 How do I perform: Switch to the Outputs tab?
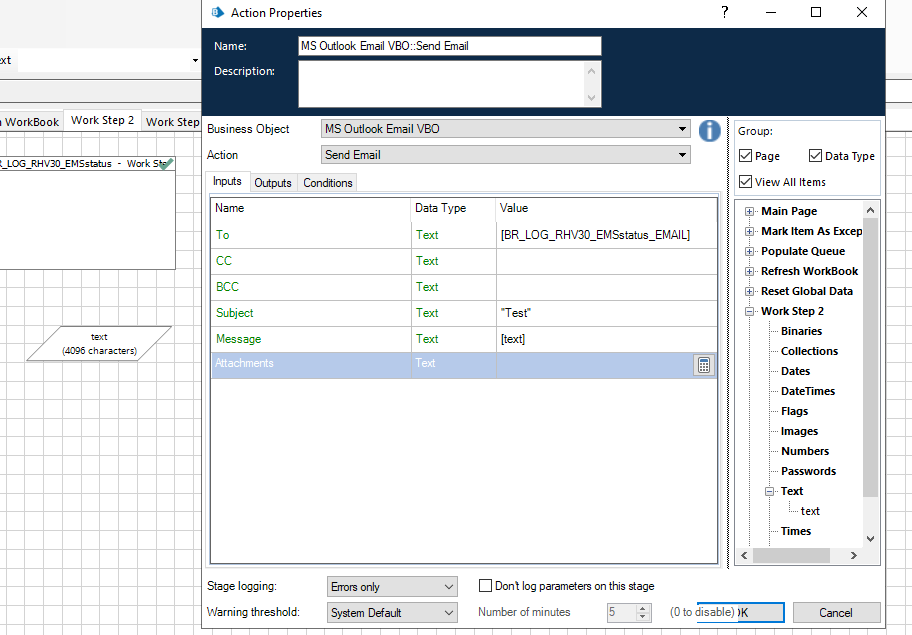pyautogui.click(x=272, y=183)
